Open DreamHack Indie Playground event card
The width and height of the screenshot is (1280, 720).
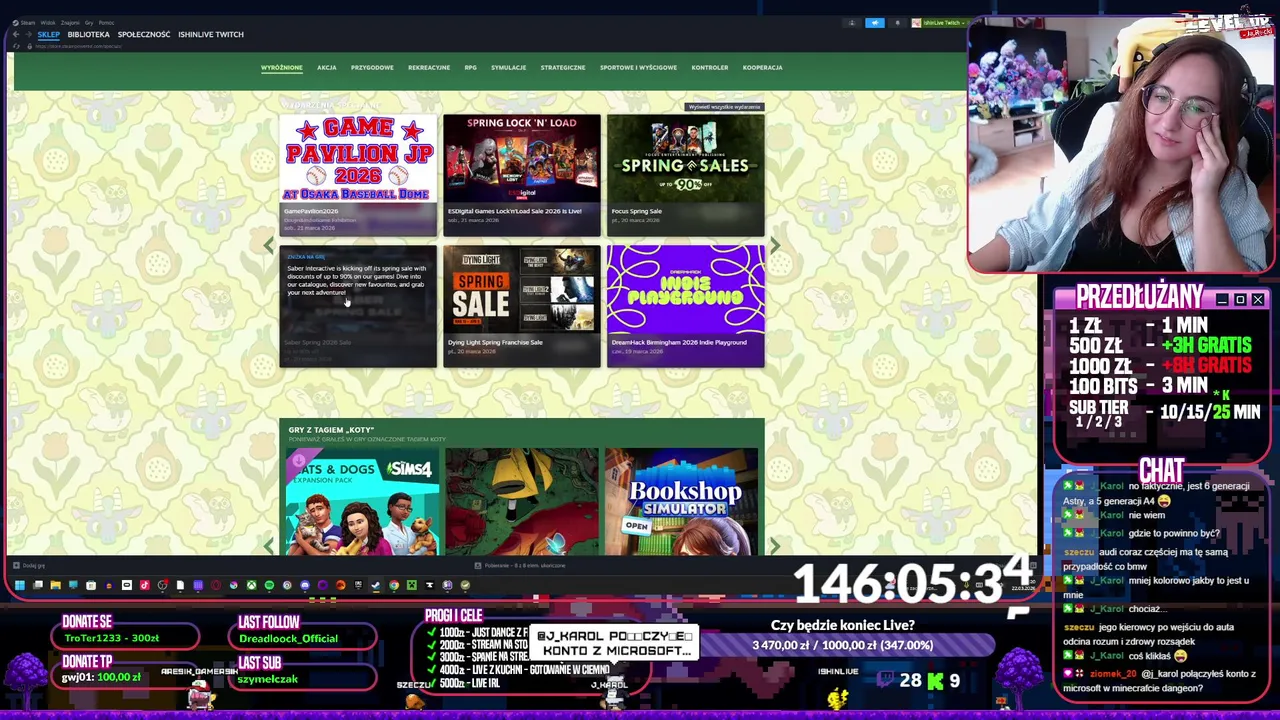coord(685,306)
